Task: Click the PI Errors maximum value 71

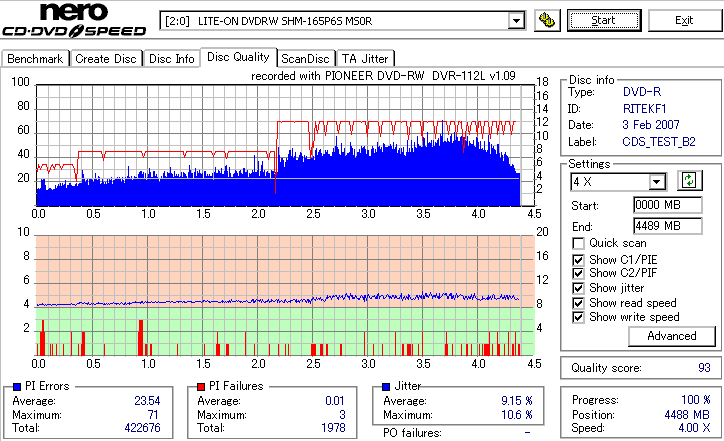Action: [153, 415]
